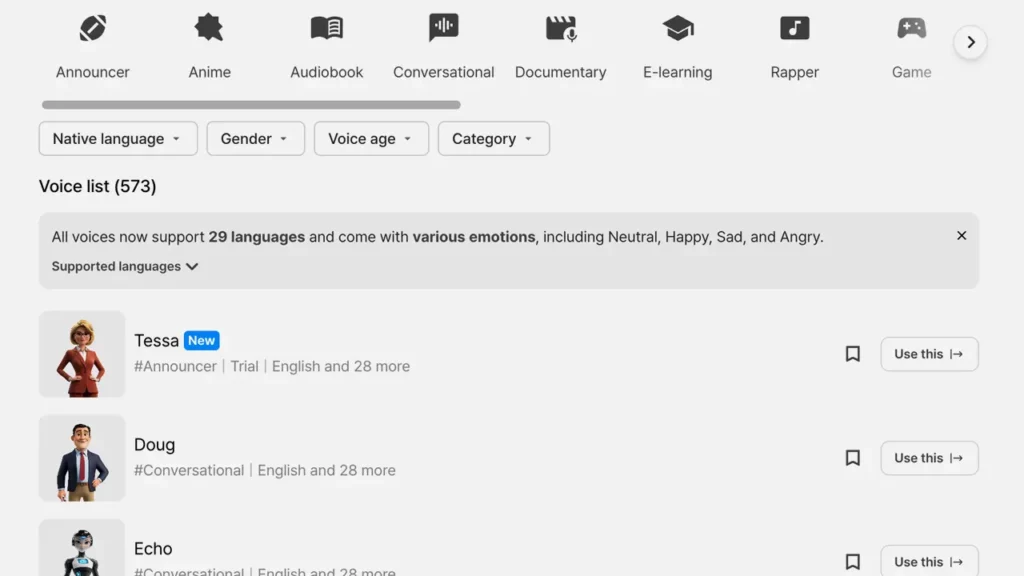Click Doug's English and 28 more text
The image size is (1024, 576).
[x=327, y=470]
